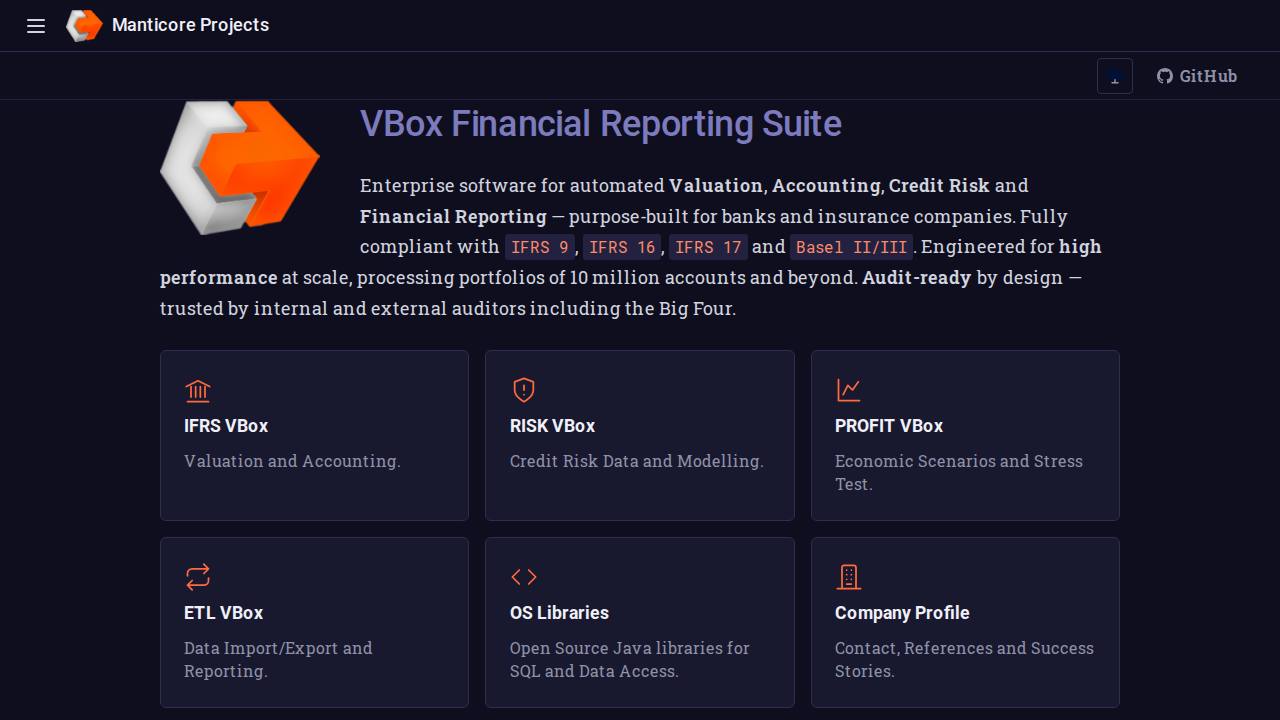Click the Manticore Projects title text
Viewport: 1280px width, 720px height.
tap(190, 25)
